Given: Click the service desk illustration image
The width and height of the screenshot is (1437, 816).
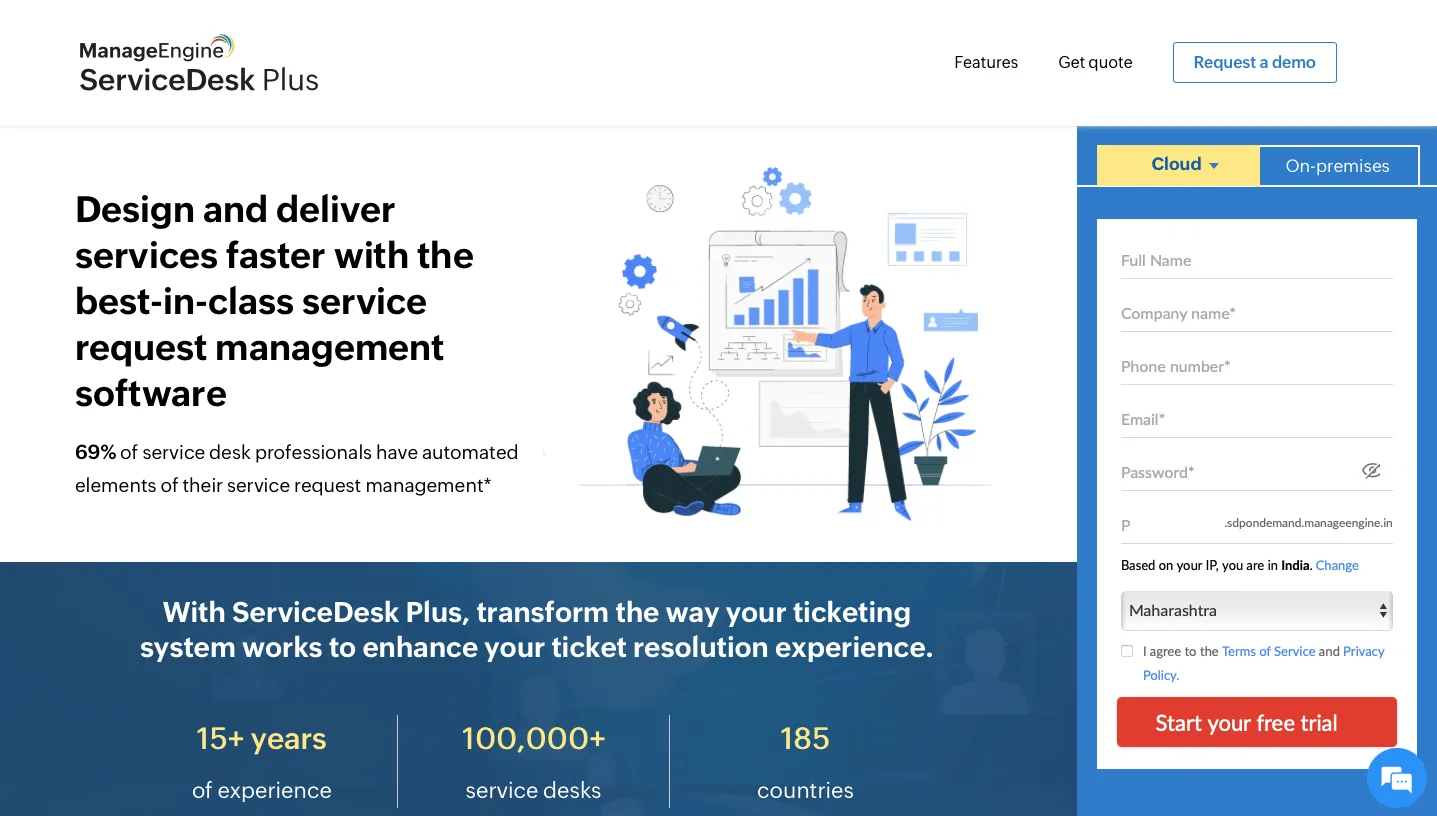Looking at the screenshot, I should pyautogui.click(x=785, y=342).
